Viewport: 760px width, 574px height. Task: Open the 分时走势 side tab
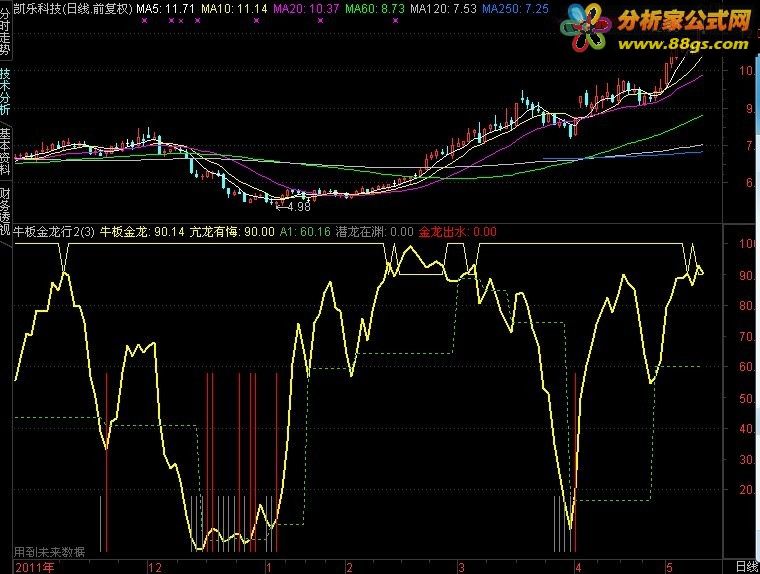point(5,32)
